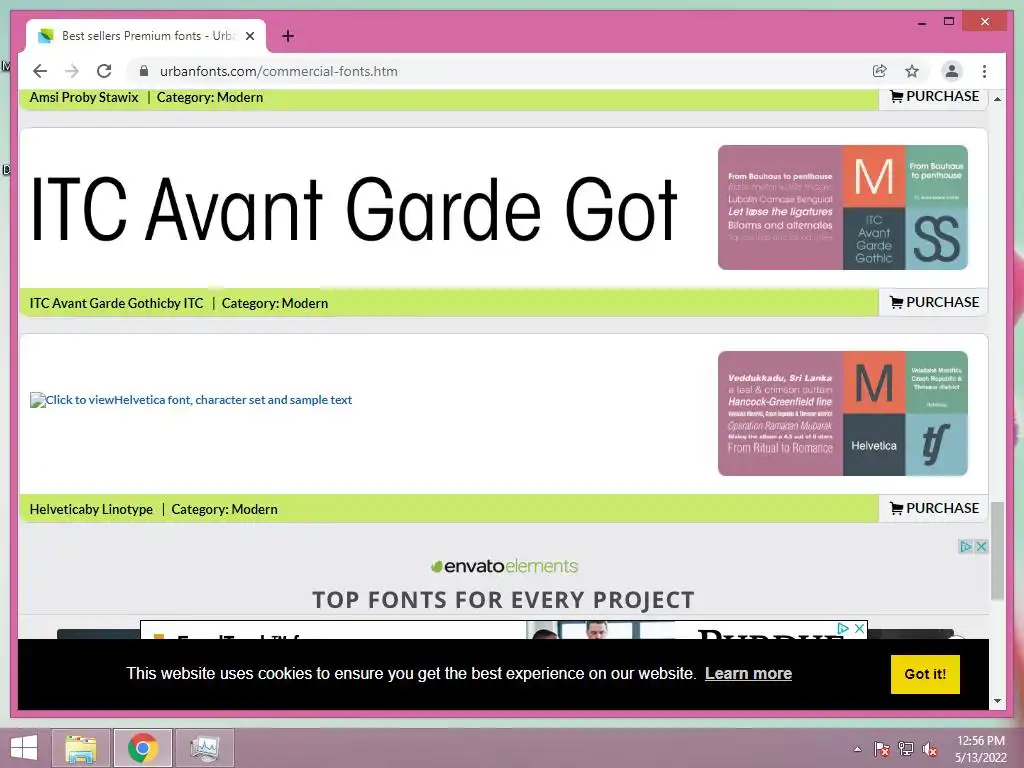Open network status tray icon
Image resolution: width=1024 pixels, height=768 pixels.
(x=906, y=749)
